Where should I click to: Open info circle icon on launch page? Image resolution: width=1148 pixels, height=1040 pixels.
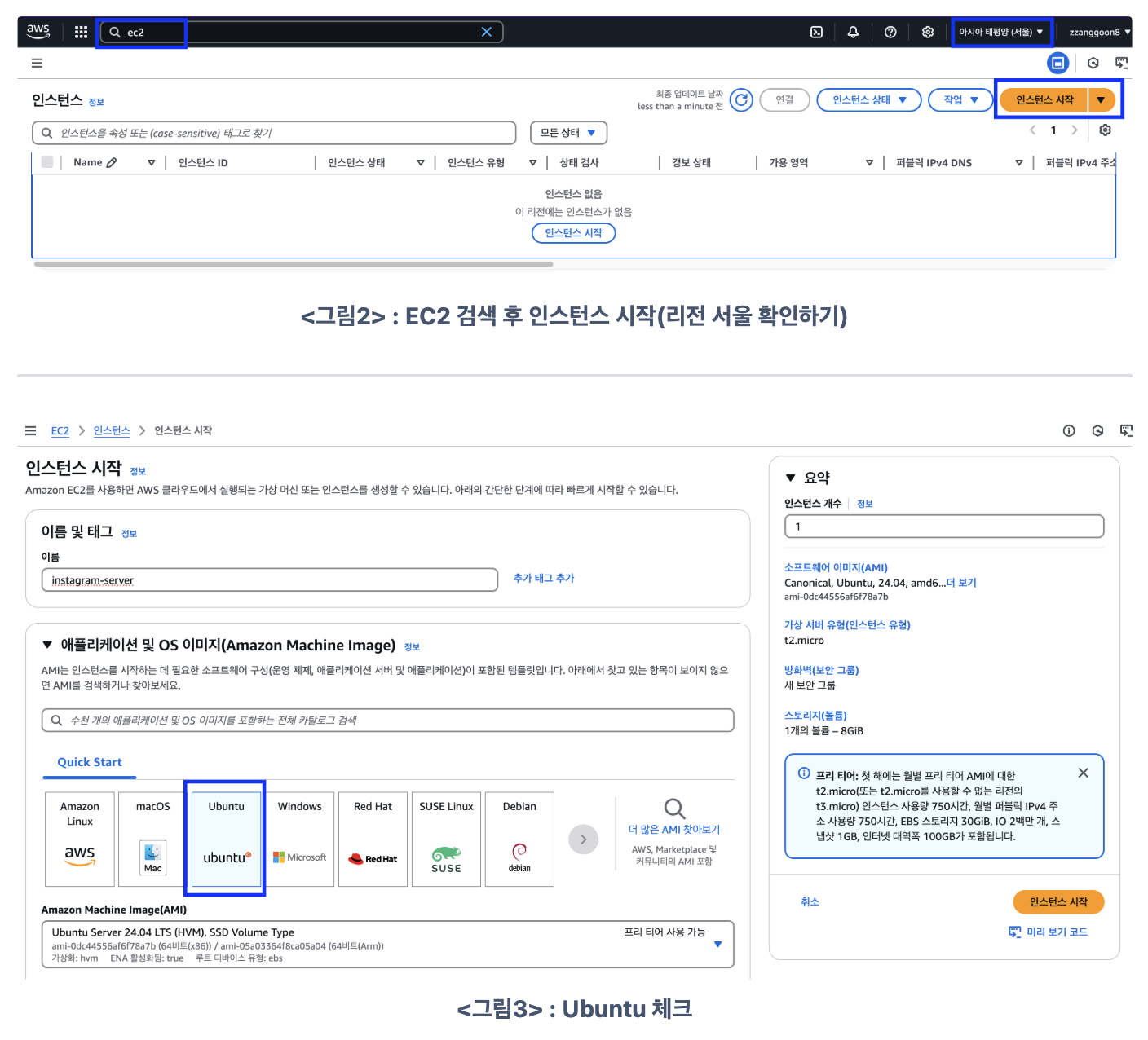[1069, 430]
